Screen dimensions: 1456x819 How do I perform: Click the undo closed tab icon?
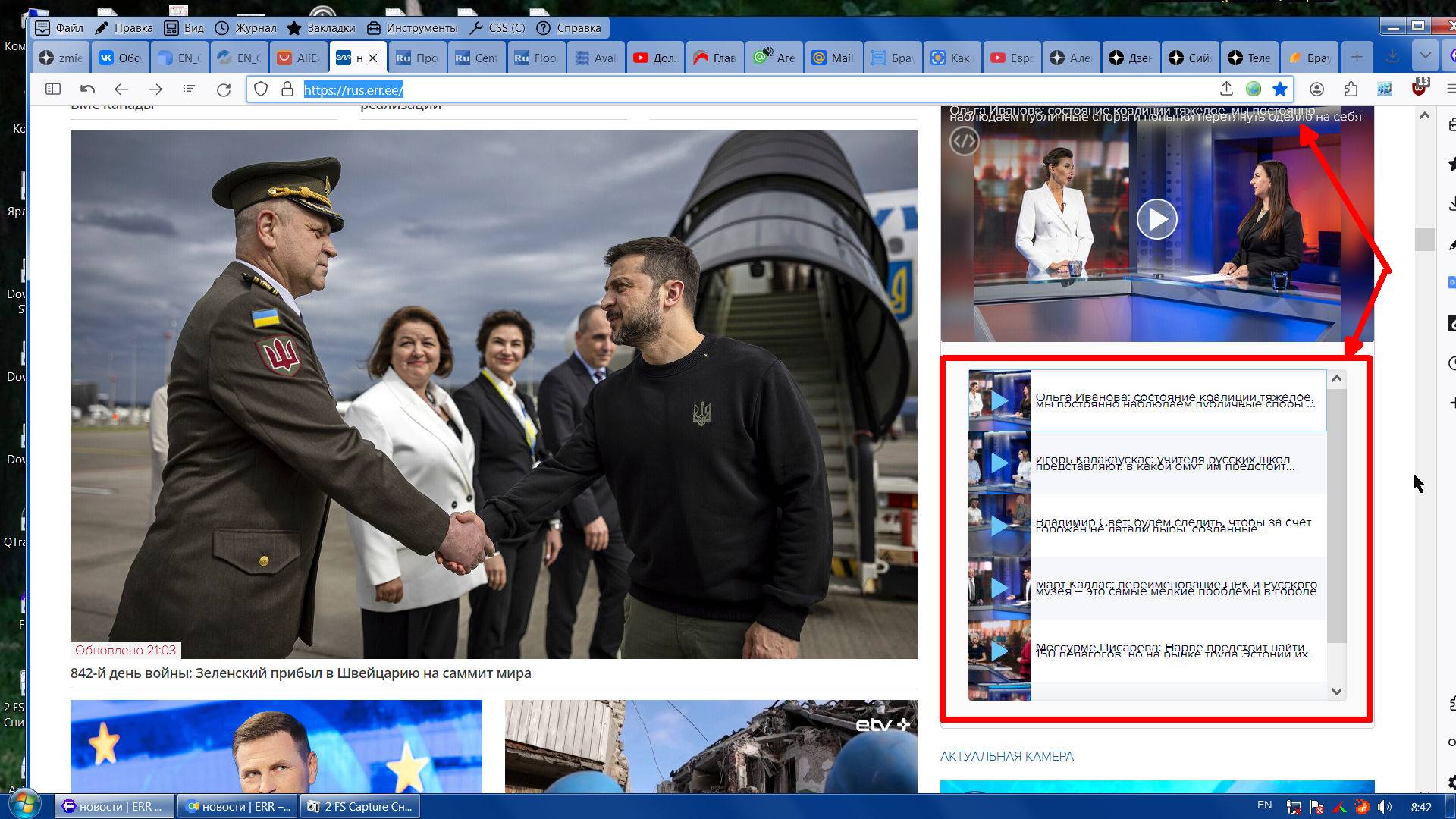click(x=87, y=89)
